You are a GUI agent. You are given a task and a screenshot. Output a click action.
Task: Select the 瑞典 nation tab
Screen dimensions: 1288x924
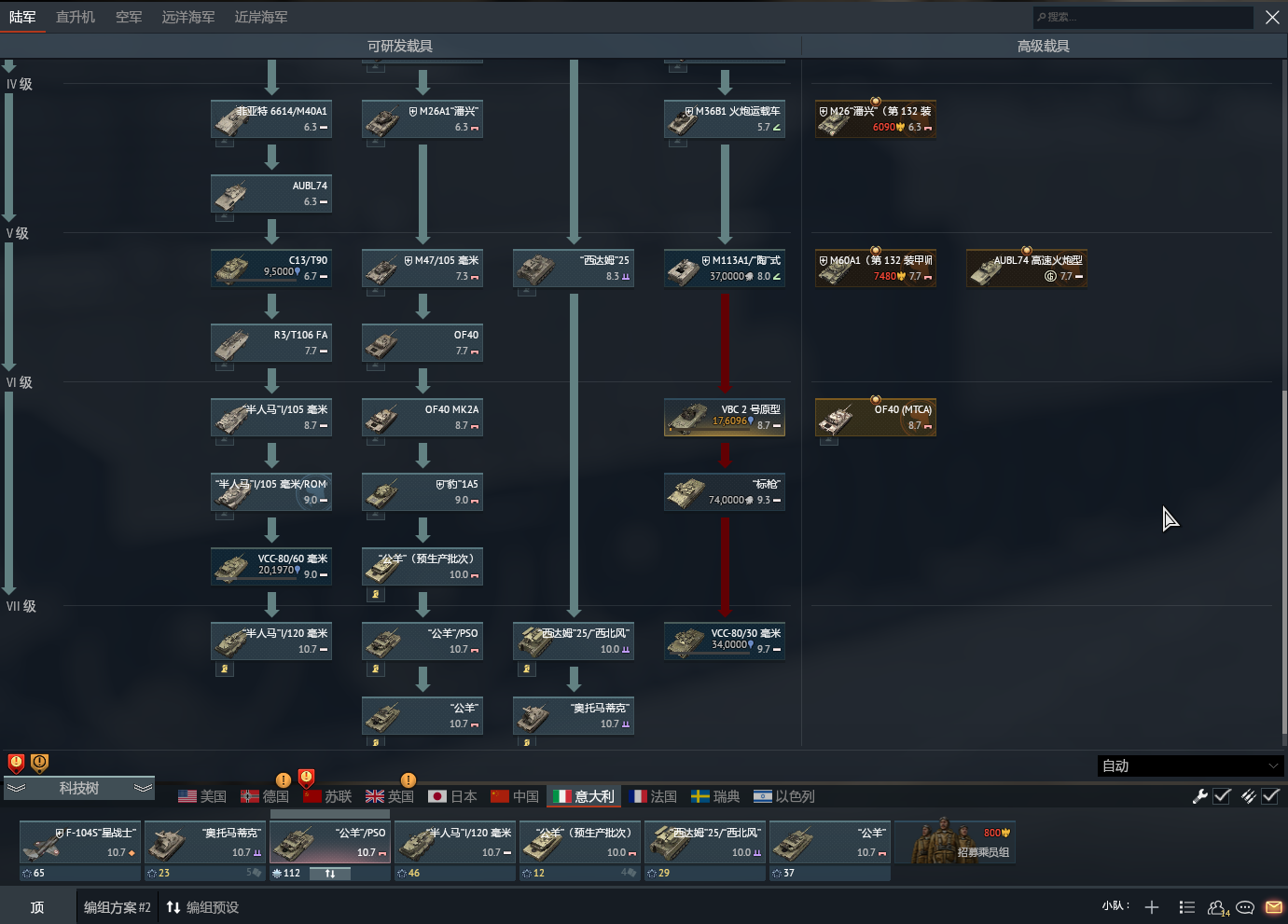(x=715, y=796)
